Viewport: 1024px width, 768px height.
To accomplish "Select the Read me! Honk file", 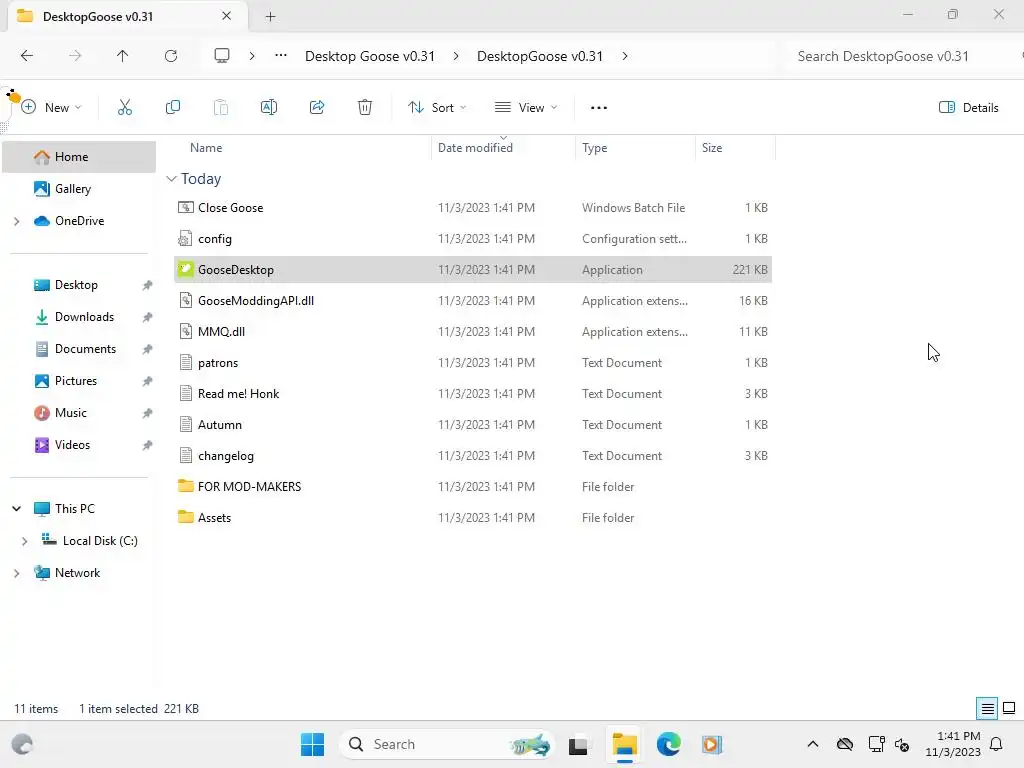I will (x=473, y=394).
